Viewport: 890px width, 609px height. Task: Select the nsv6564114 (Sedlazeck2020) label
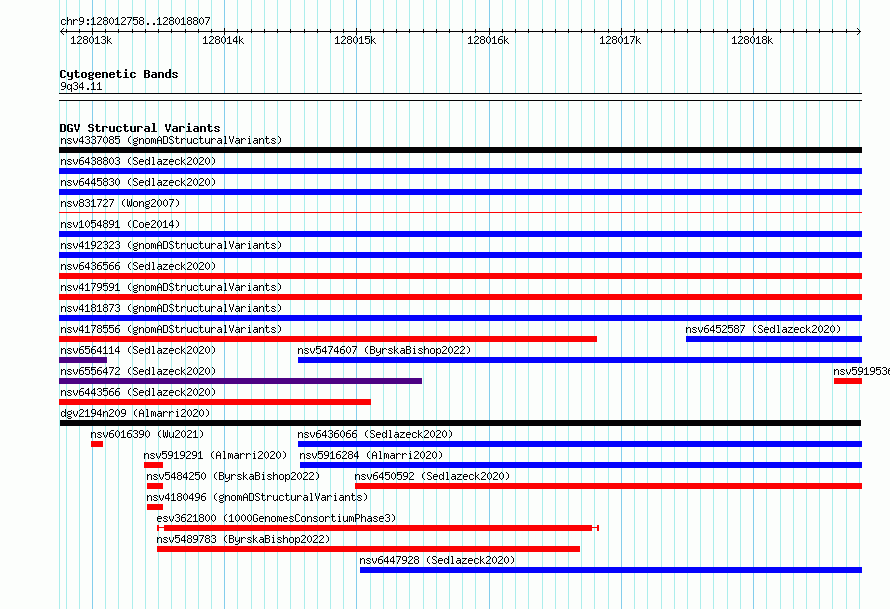pyautogui.click(x=138, y=350)
